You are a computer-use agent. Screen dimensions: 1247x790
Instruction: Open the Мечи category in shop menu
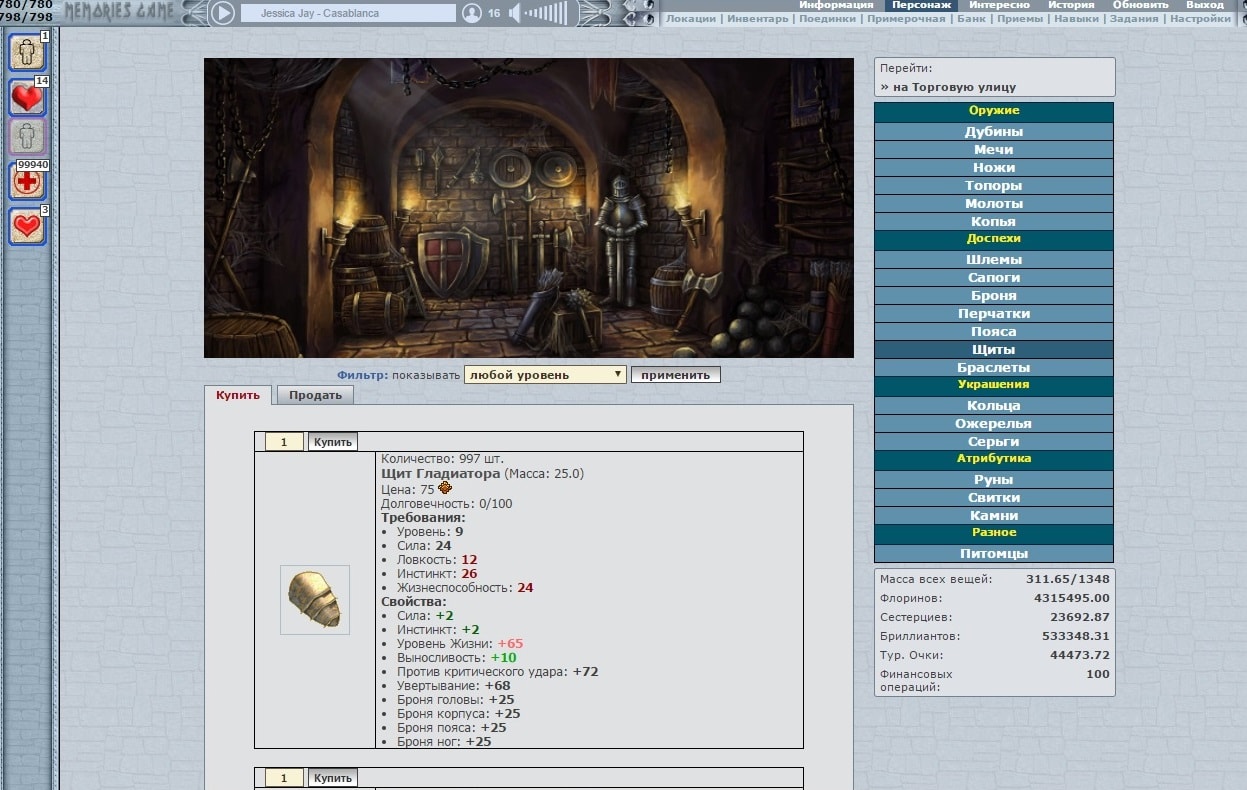(x=993, y=150)
